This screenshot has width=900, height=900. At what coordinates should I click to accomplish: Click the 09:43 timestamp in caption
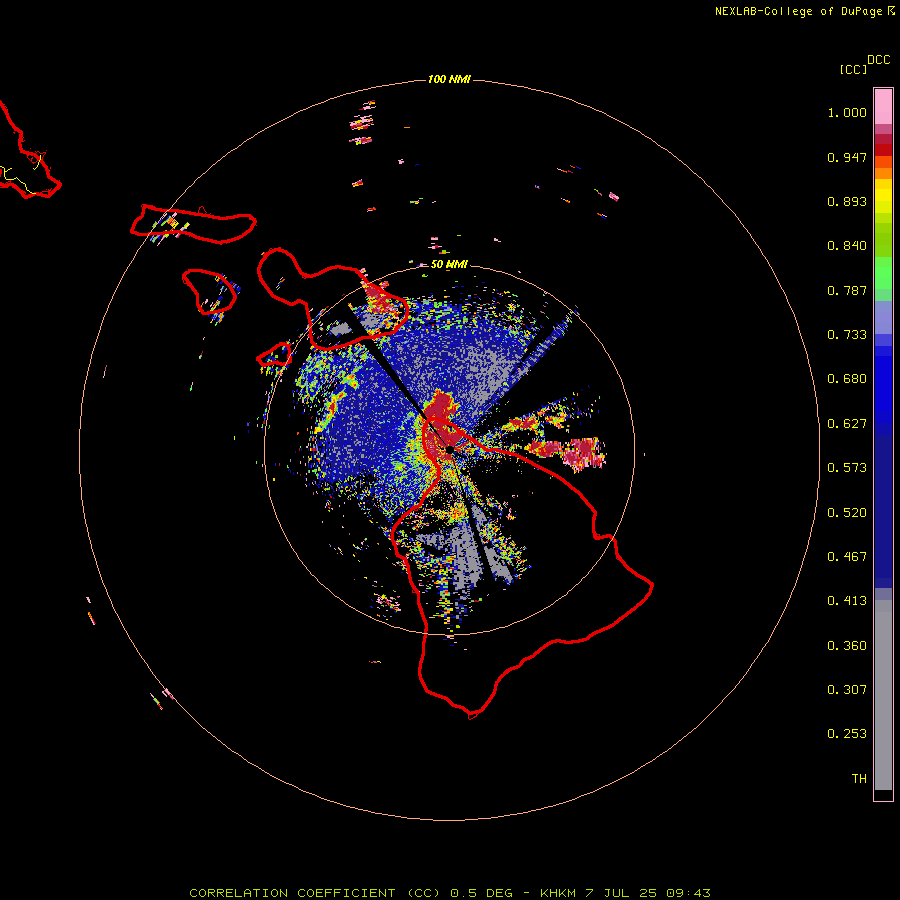(688, 893)
